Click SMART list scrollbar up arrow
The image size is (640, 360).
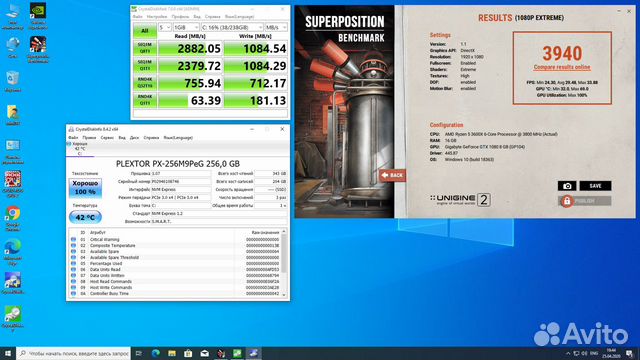tap(284, 232)
